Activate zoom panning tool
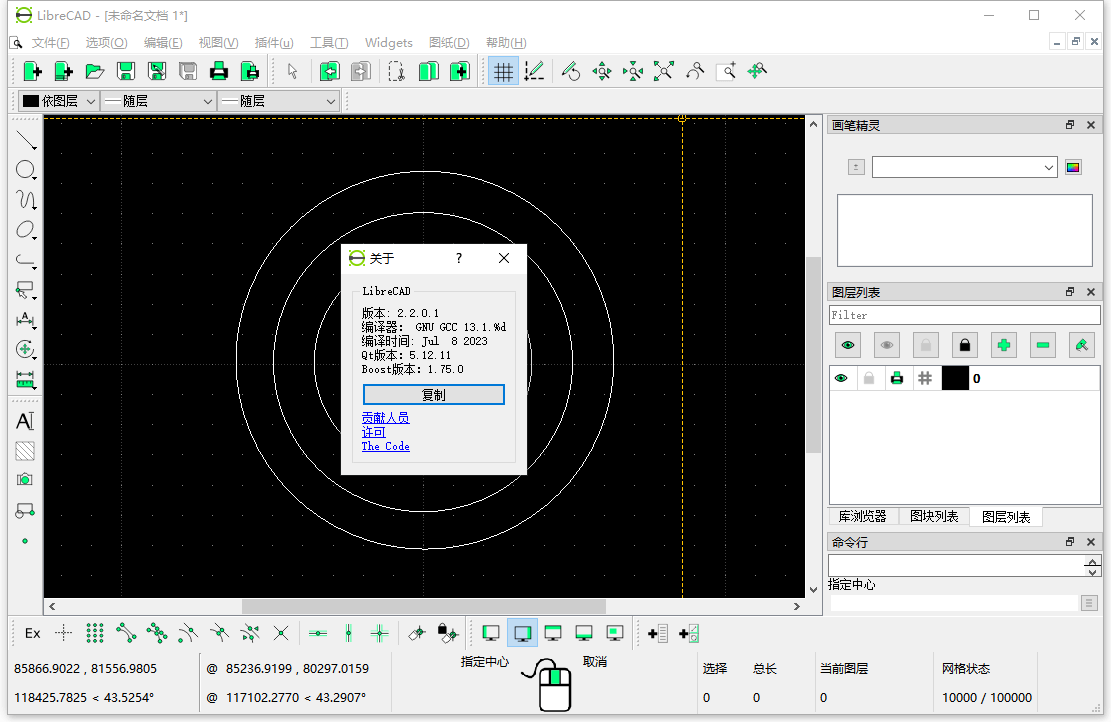1111x722 pixels. pyautogui.click(x=757, y=72)
